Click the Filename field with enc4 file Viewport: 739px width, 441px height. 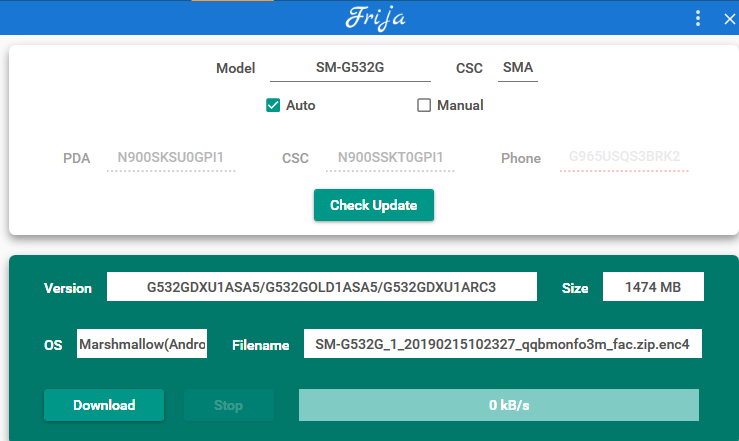(x=502, y=343)
